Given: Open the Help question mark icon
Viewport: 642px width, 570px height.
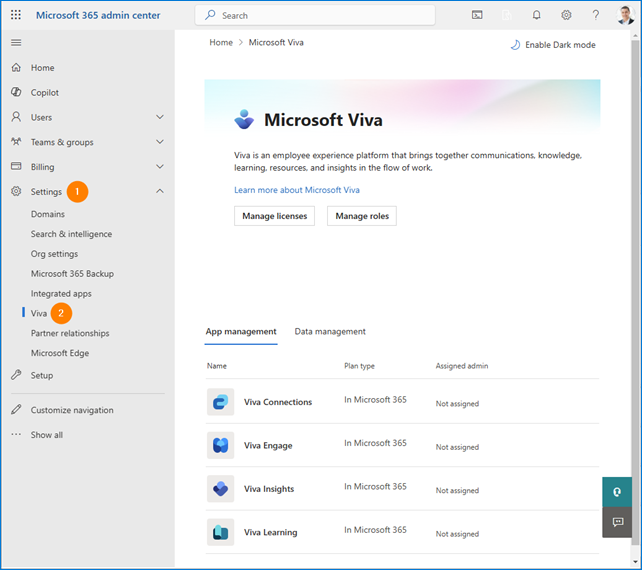Looking at the screenshot, I should (596, 15).
